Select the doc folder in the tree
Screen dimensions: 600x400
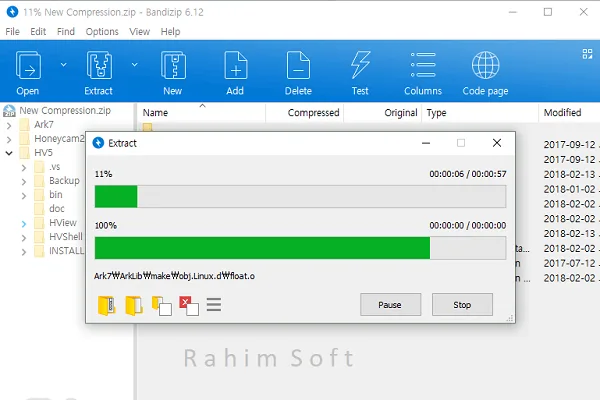pos(57,209)
